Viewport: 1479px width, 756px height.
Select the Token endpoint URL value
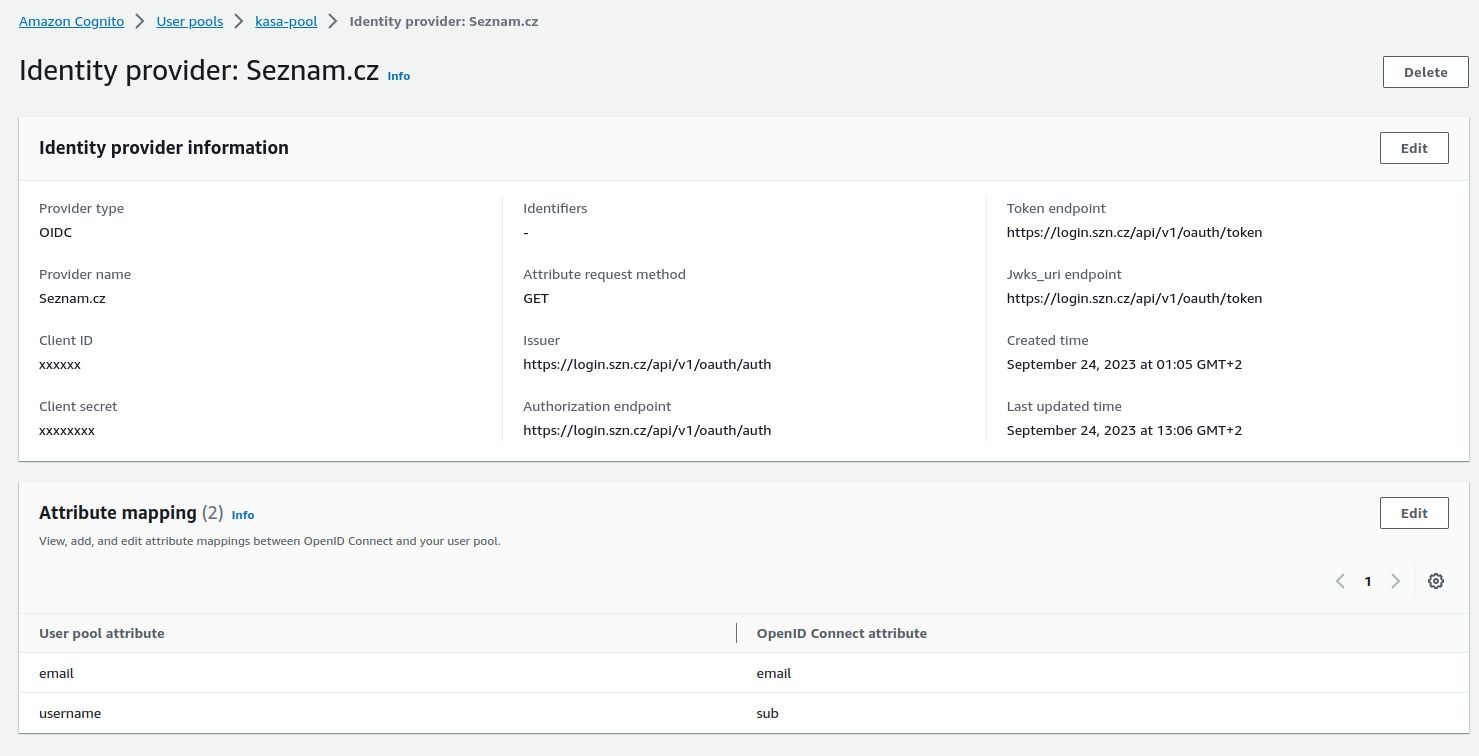[x=1135, y=232]
